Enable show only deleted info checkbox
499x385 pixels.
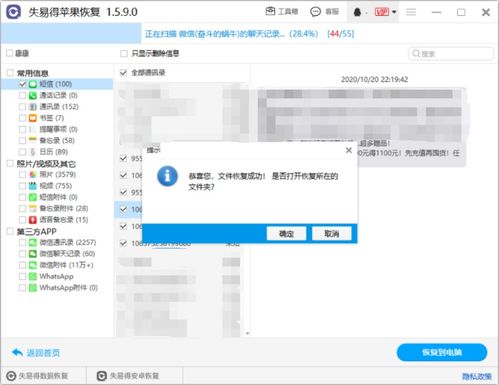coord(124,53)
